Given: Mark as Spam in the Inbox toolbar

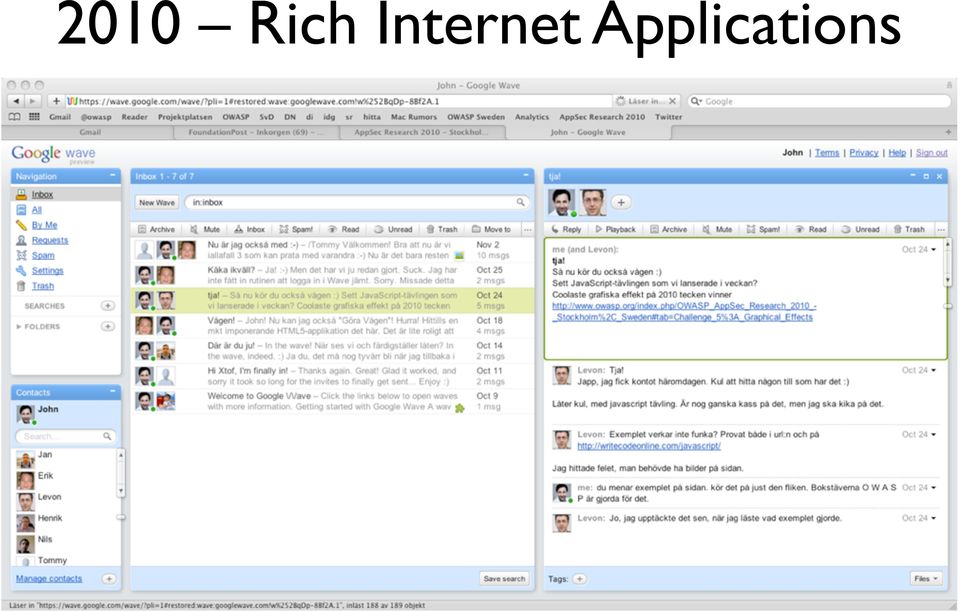Looking at the screenshot, I should (296, 229).
